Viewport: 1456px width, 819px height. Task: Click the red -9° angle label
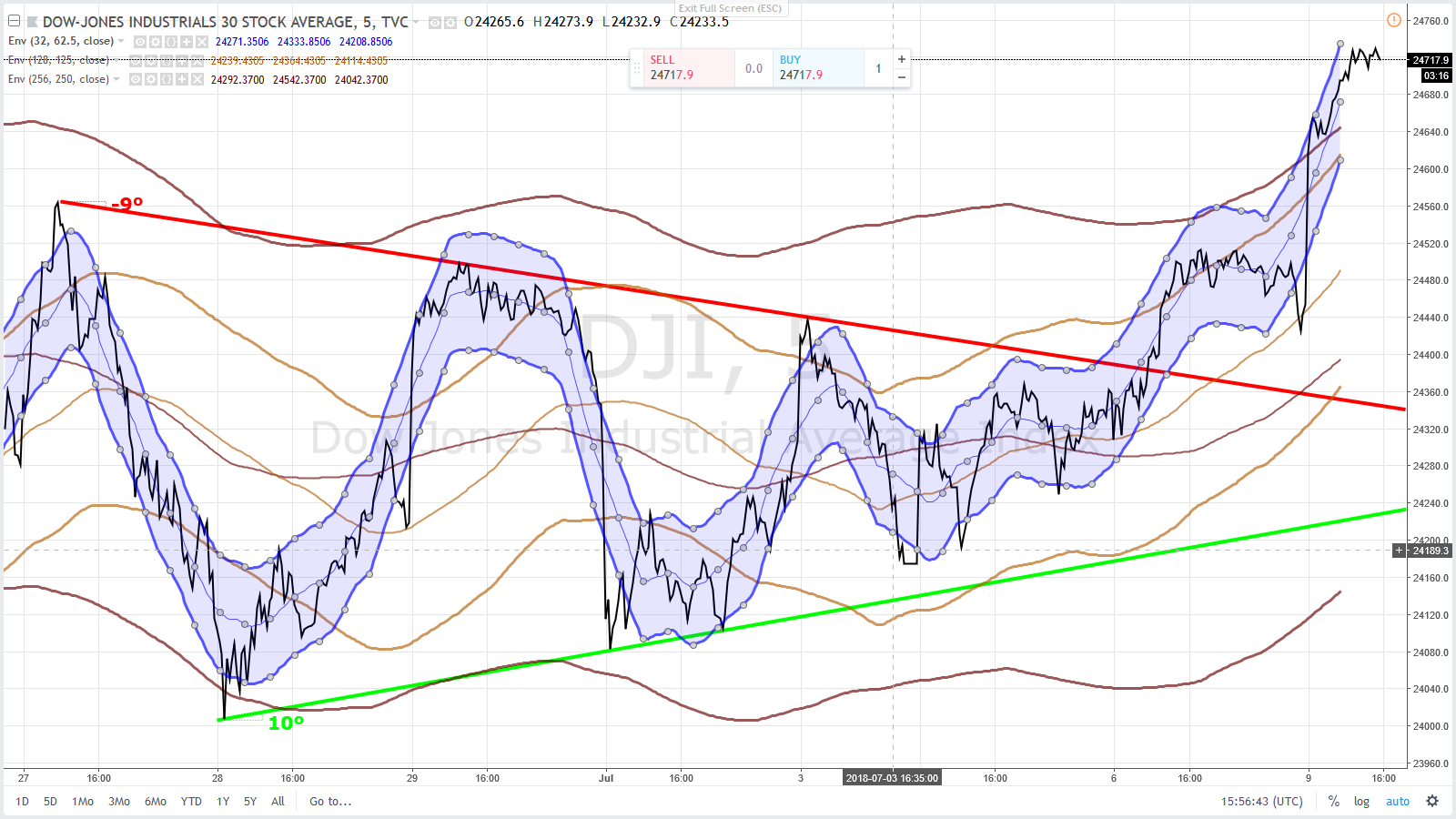pos(127,205)
